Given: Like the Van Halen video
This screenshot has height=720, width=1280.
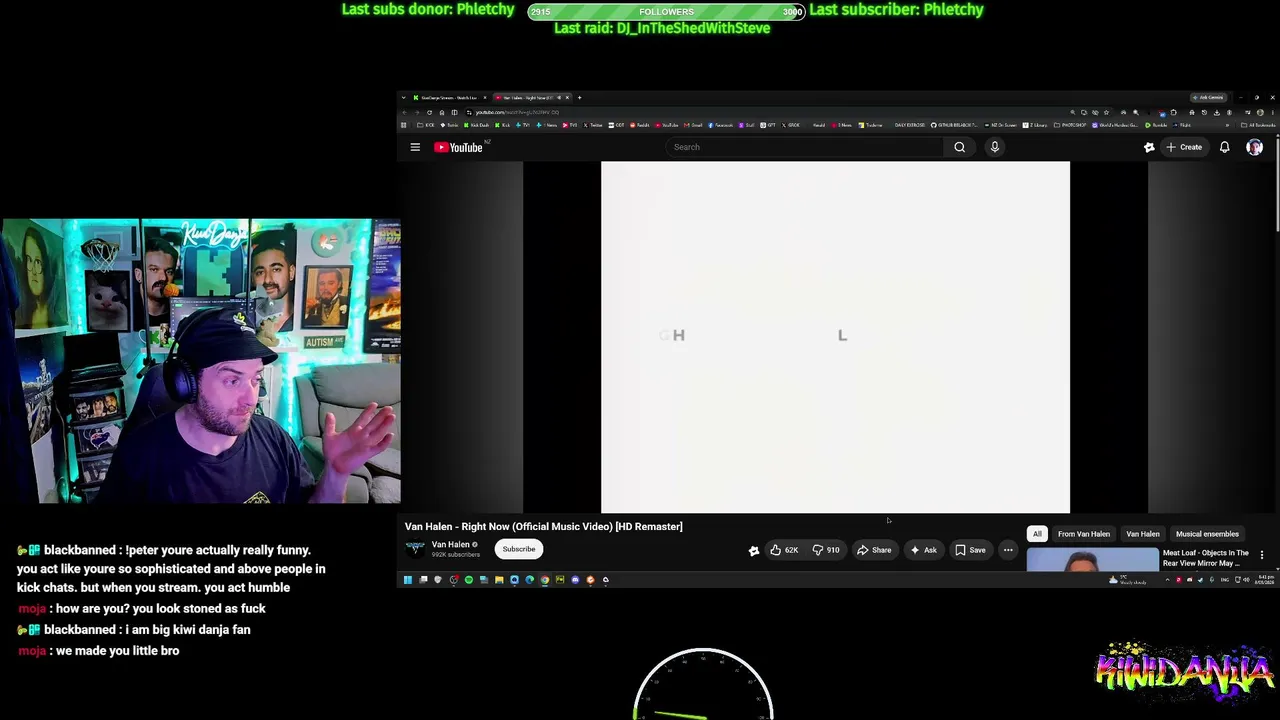Looking at the screenshot, I should click(784, 550).
